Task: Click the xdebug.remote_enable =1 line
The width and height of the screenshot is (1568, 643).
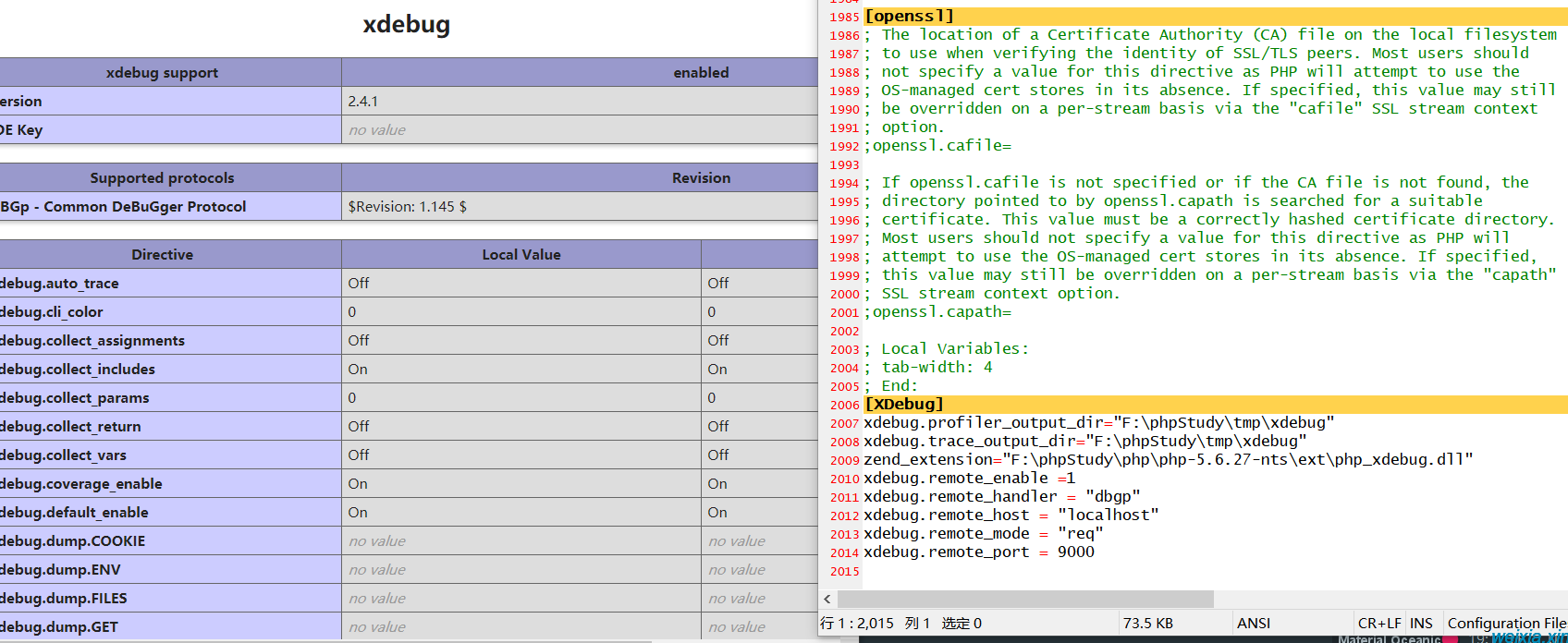Action: point(970,479)
